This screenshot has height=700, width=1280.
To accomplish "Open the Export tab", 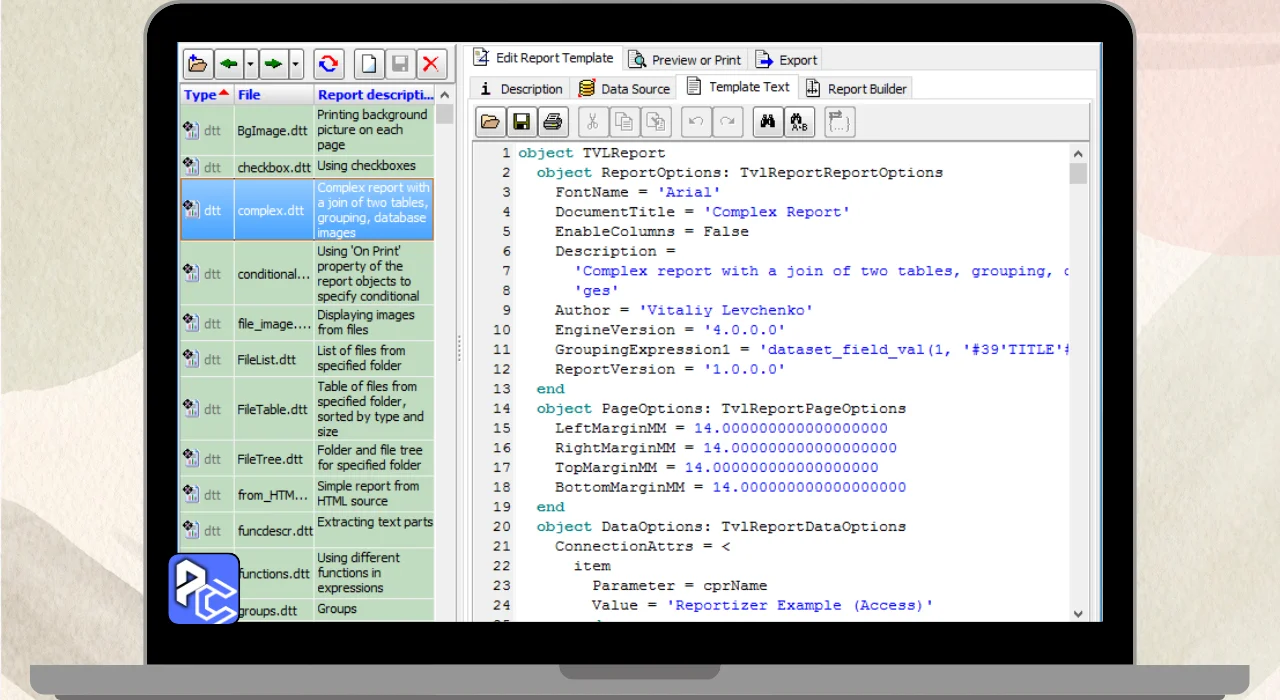I will [787, 60].
